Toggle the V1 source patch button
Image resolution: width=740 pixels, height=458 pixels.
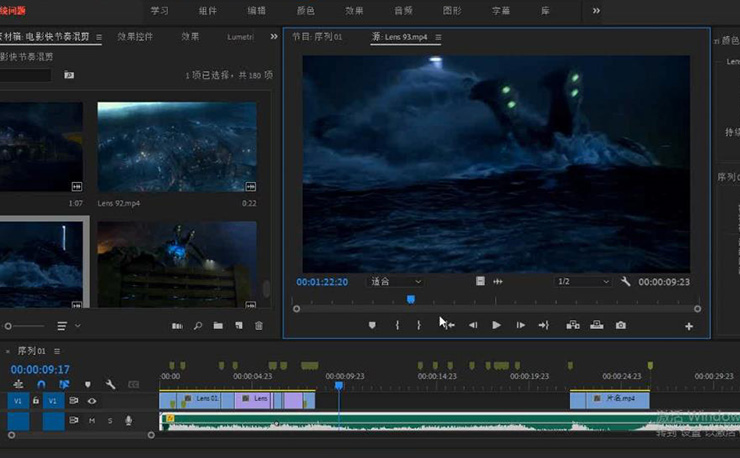(x=18, y=401)
